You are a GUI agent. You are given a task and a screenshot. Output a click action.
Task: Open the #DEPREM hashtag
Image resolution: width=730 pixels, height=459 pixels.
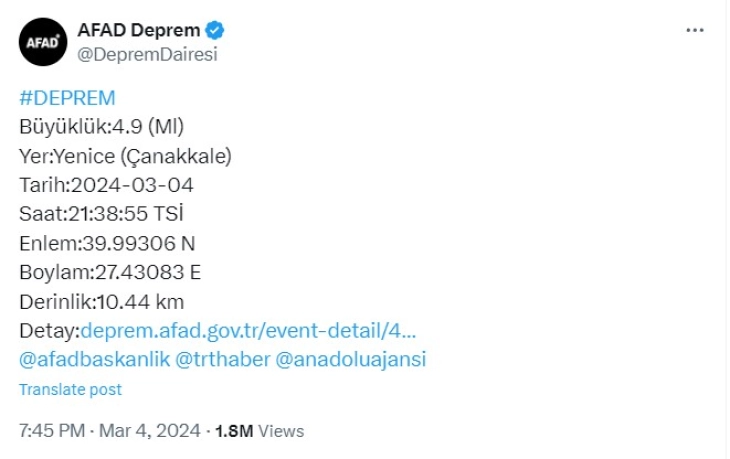pos(67,98)
